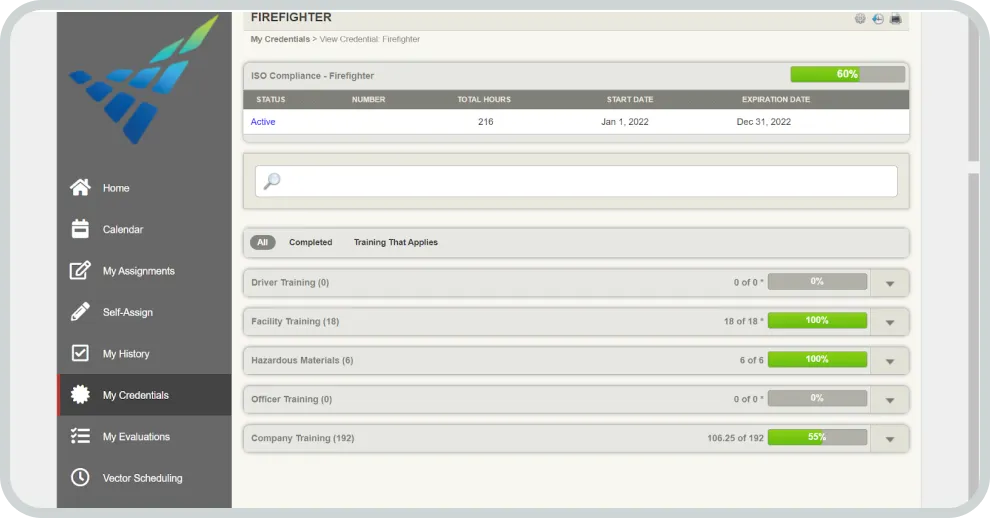
Task: Click the print icon in header
Action: 895,19
